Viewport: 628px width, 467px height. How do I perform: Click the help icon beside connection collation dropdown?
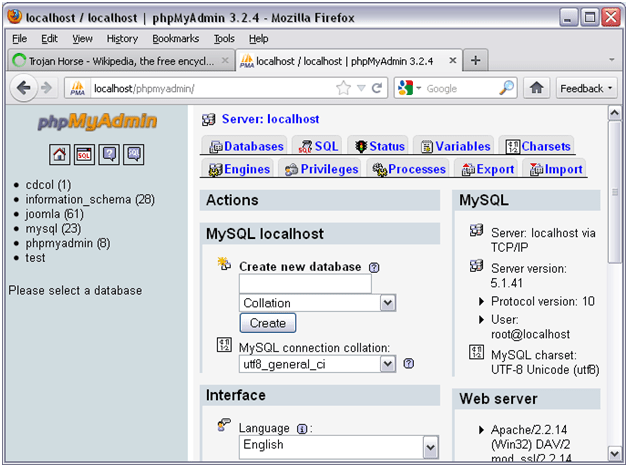click(409, 364)
